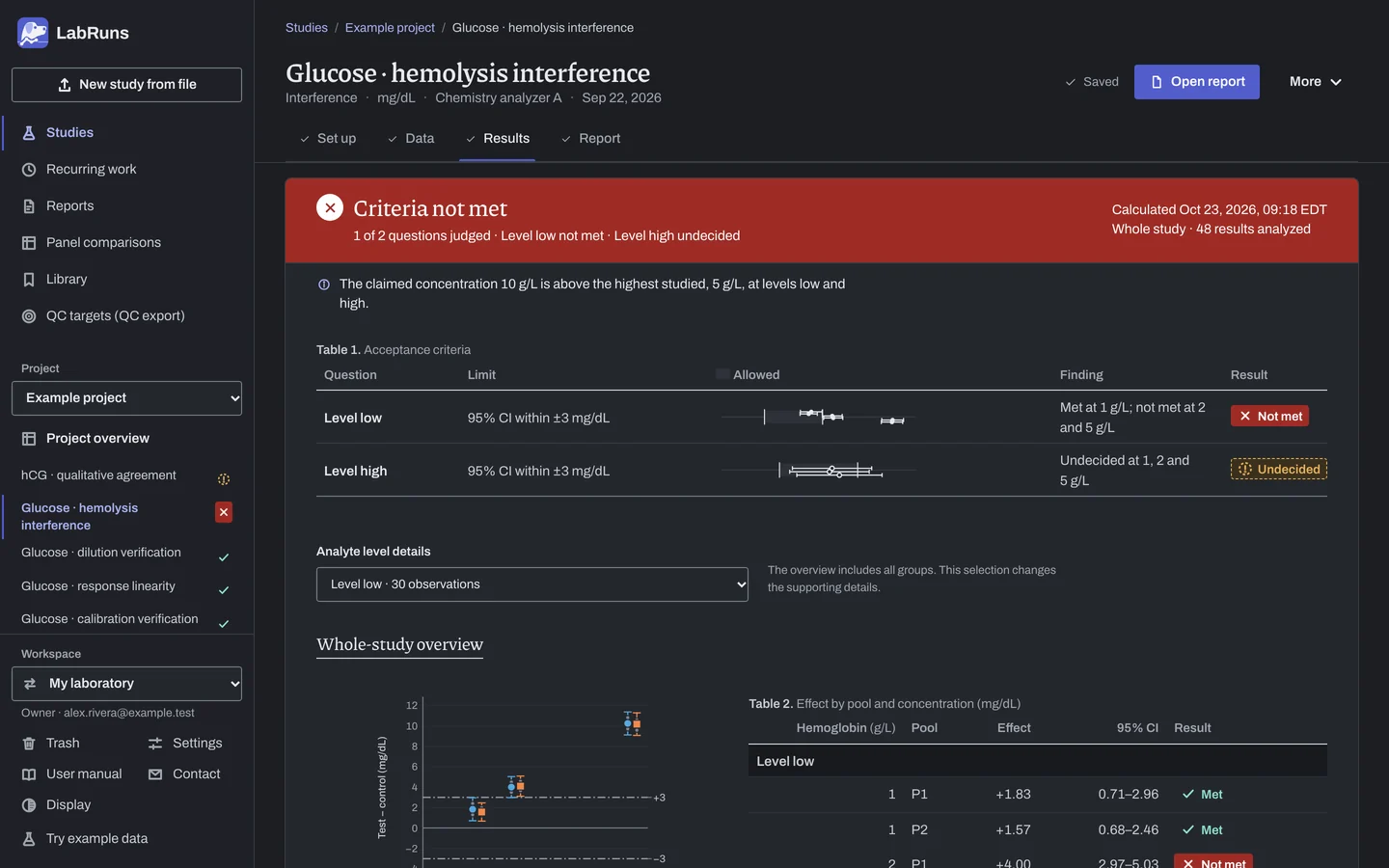Open Glucose response linearity study
Image resolution: width=1389 pixels, height=868 pixels.
click(x=98, y=586)
